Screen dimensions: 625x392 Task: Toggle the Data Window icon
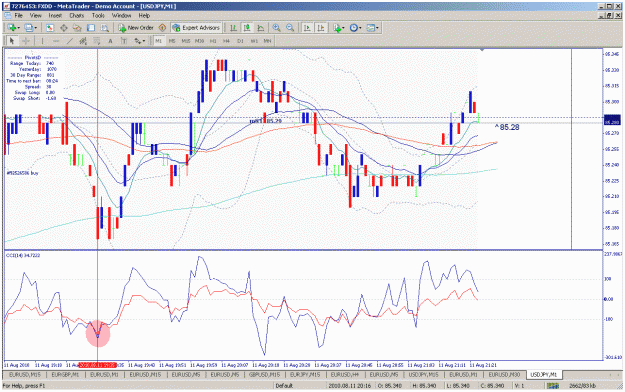[x=63, y=28]
